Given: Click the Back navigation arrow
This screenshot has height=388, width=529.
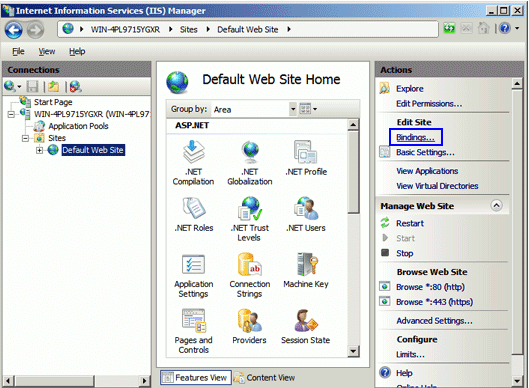Looking at the screenshot, I should tap(14, 30).
